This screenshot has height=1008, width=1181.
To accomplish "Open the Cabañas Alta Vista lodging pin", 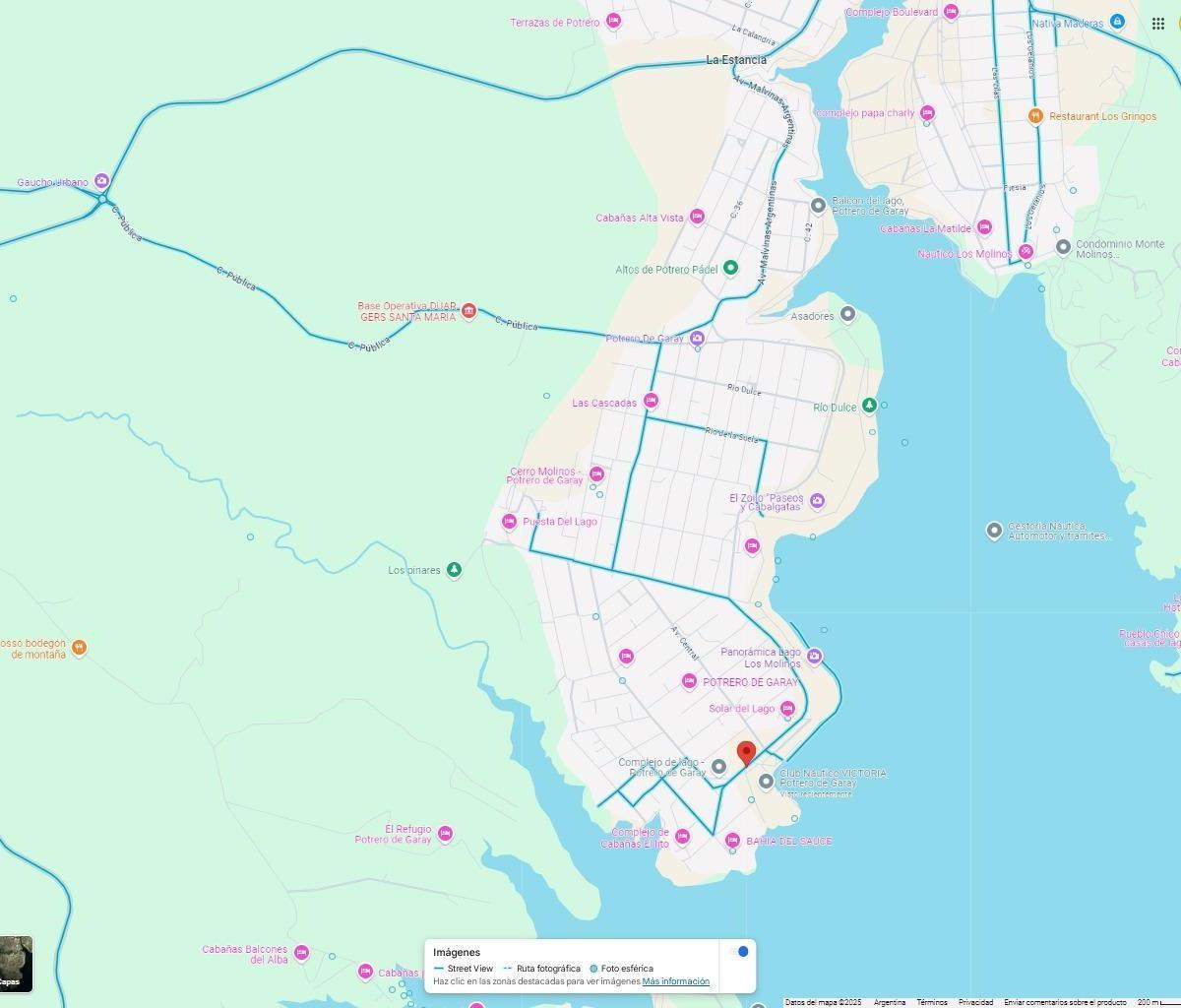I will point(697,217).
